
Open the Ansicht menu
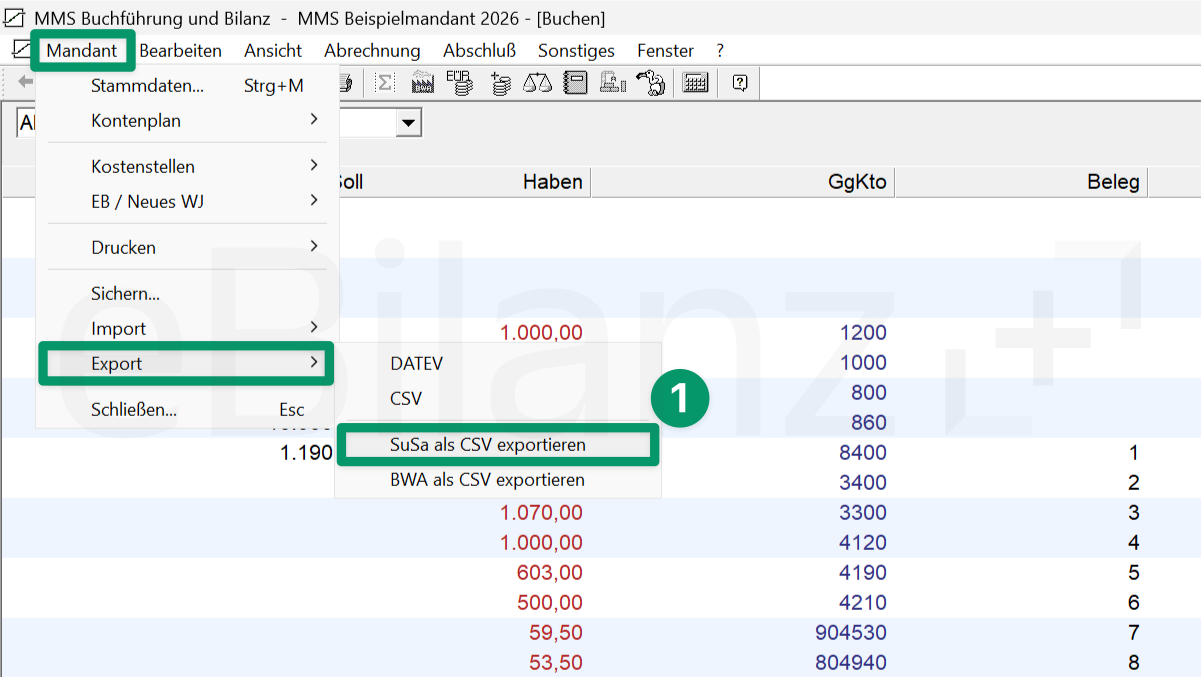[x=273, y=50]
